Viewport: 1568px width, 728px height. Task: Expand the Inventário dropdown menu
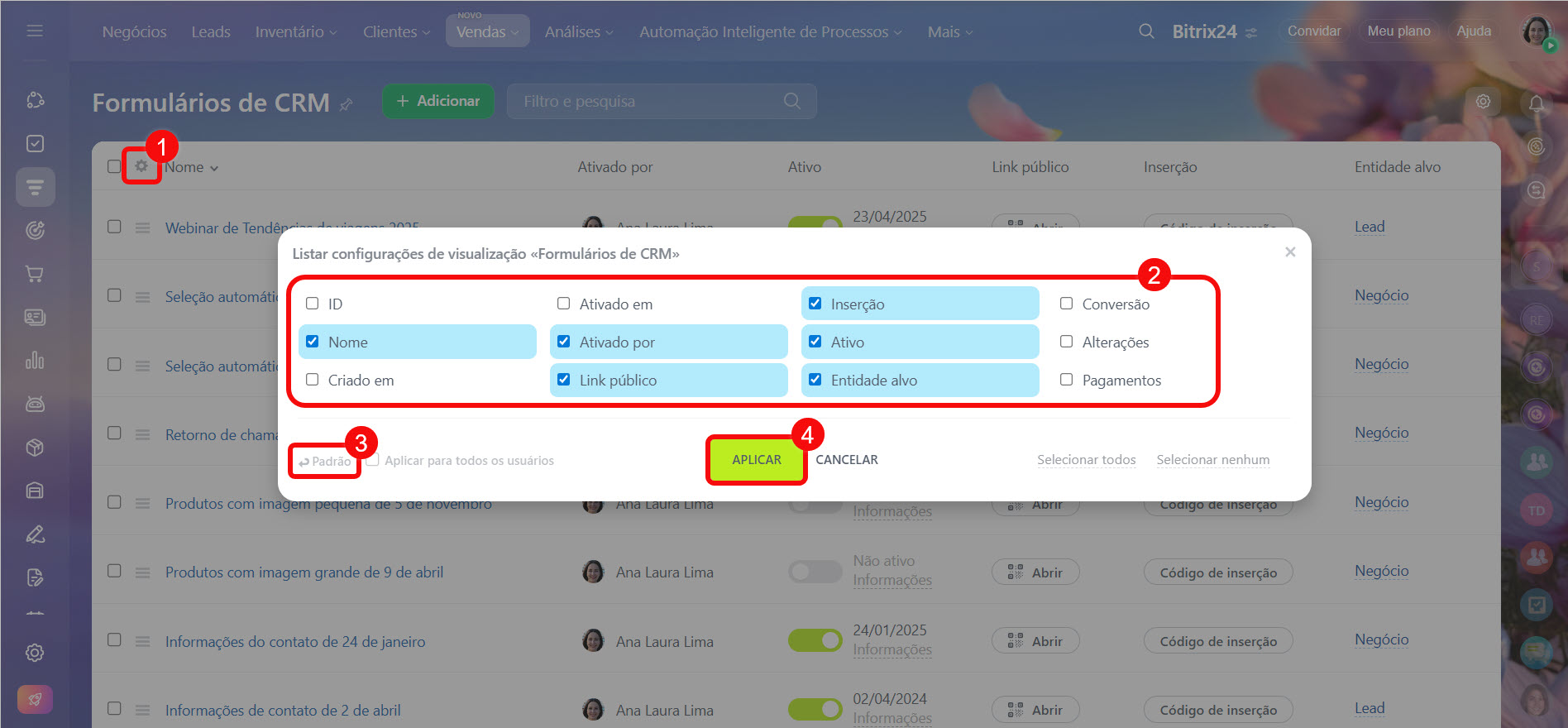[x=295, y=31]
